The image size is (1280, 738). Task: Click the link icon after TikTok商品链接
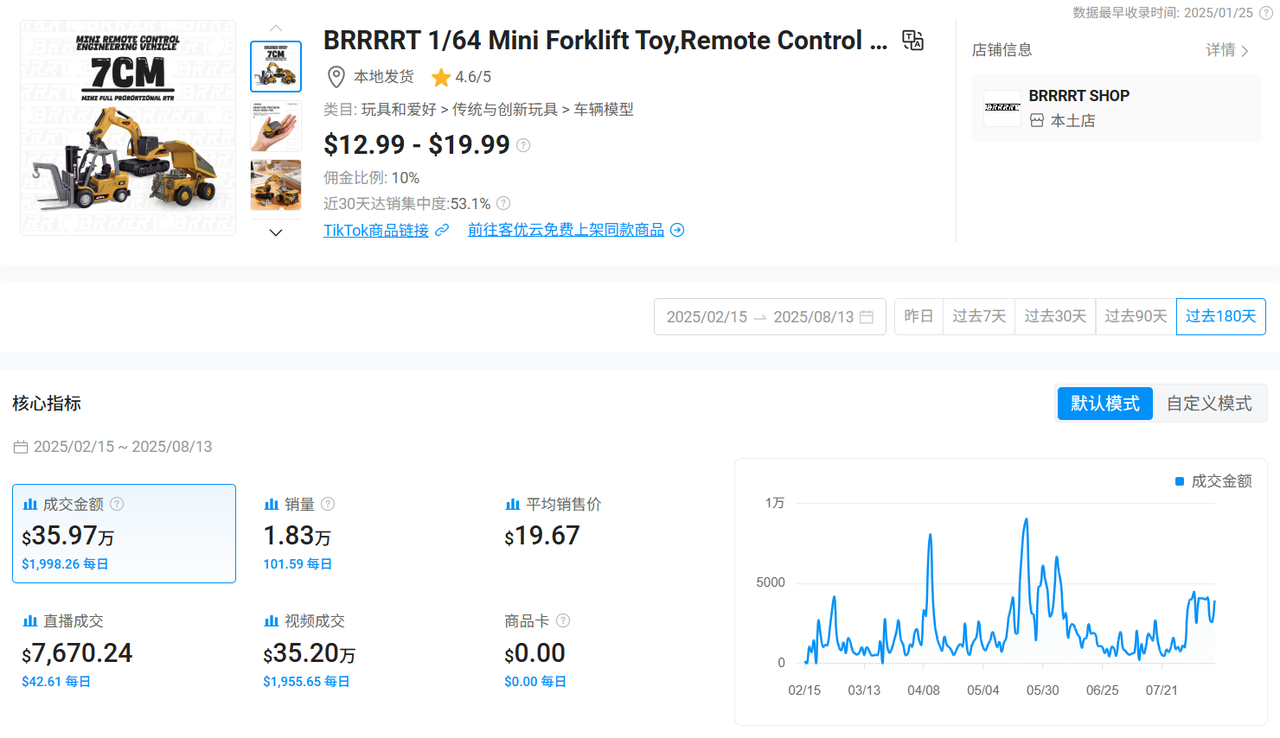click(443, 229)
